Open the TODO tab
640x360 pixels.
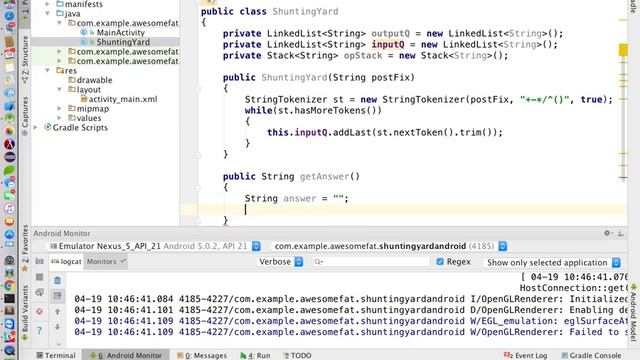[x=297, y=356]
